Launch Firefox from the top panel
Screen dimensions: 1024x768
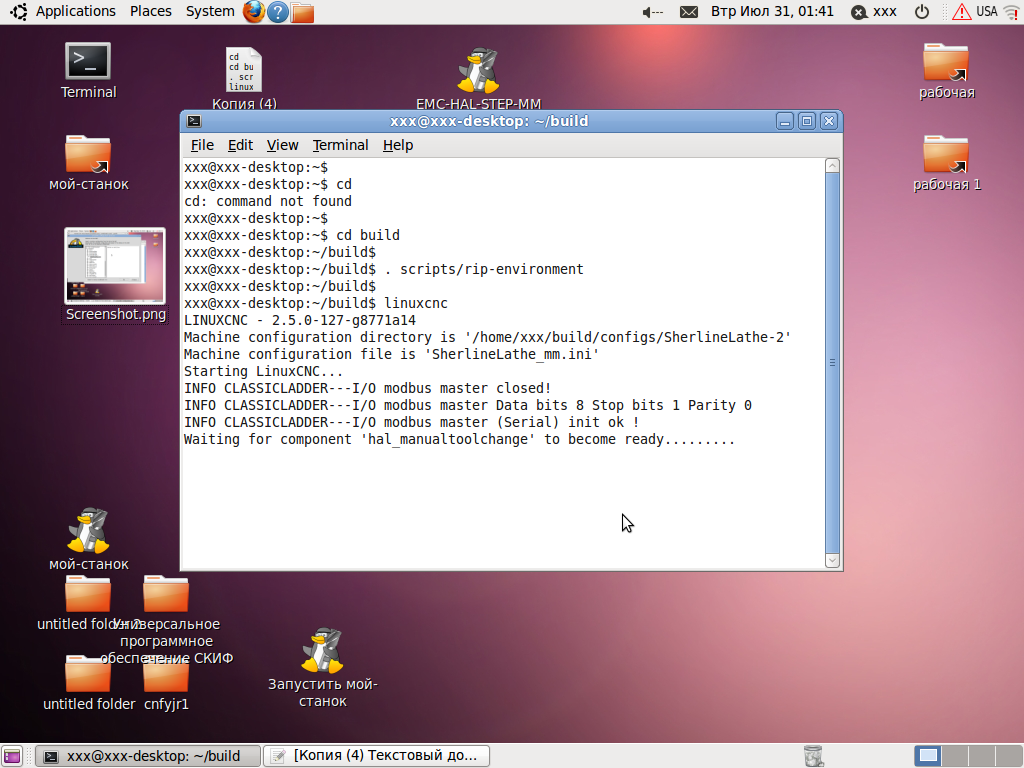254,12
